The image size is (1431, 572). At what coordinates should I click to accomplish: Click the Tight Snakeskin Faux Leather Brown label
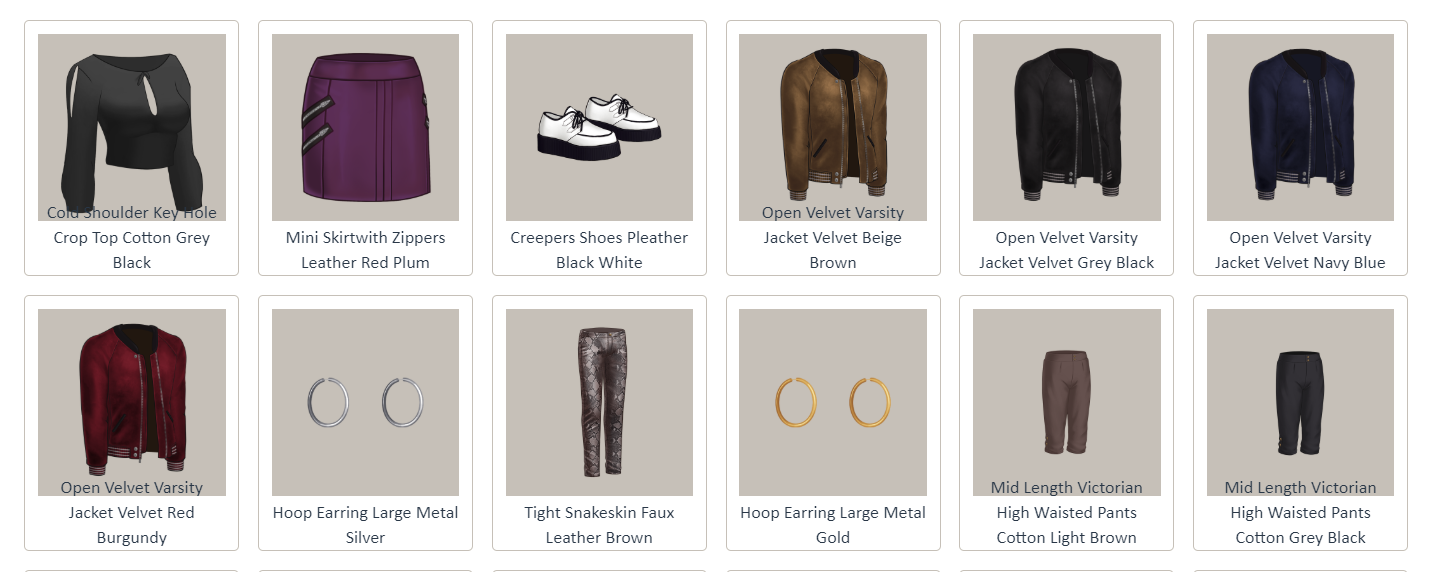point(599,525)
